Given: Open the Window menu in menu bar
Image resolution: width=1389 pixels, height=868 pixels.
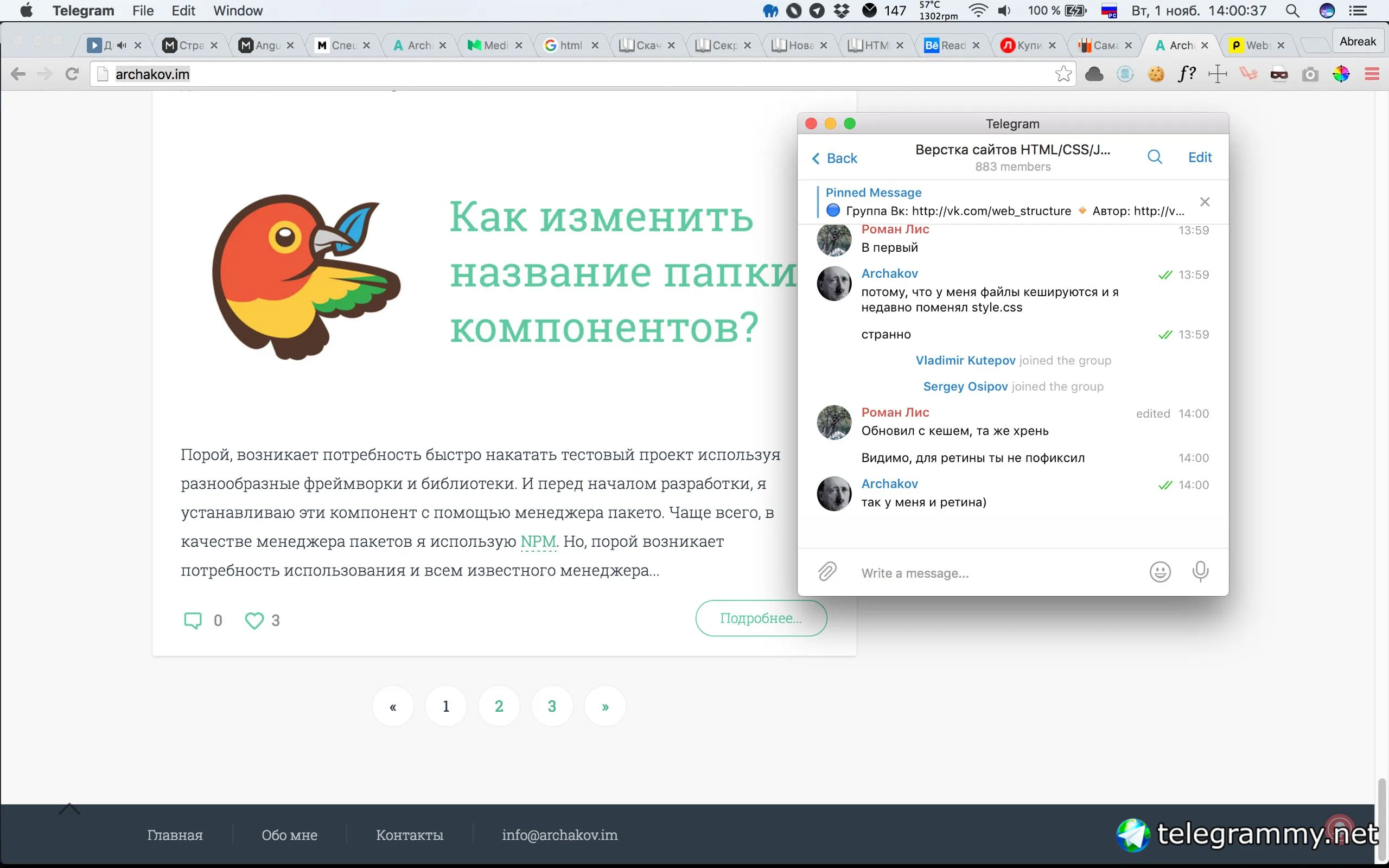Looking at the screenshot, I should click(x=238, y=10).
